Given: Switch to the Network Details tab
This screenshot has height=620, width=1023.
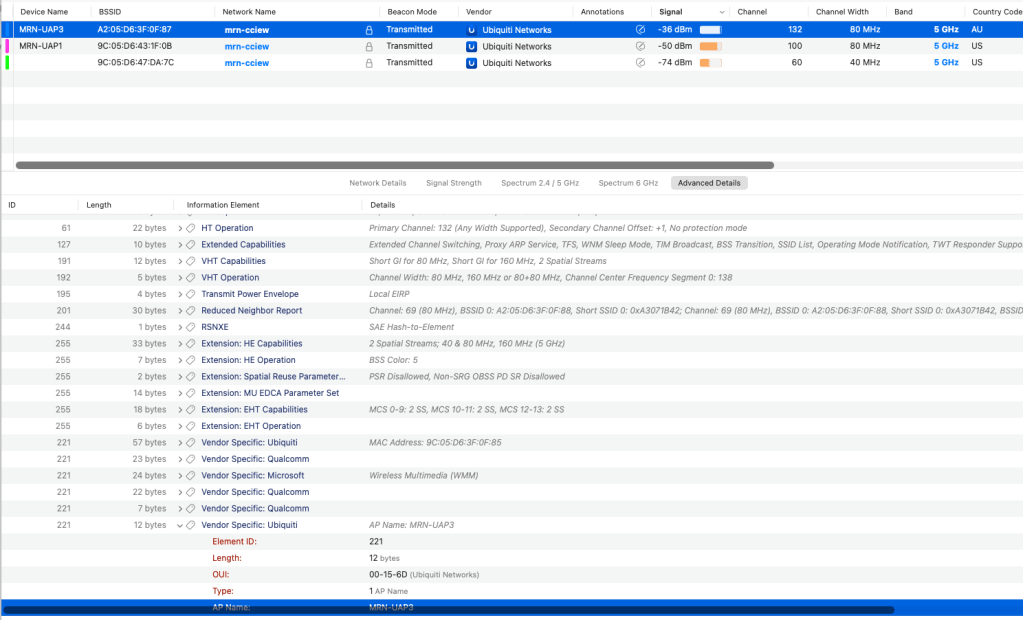Looking at the screenshot, I should 377,183.
